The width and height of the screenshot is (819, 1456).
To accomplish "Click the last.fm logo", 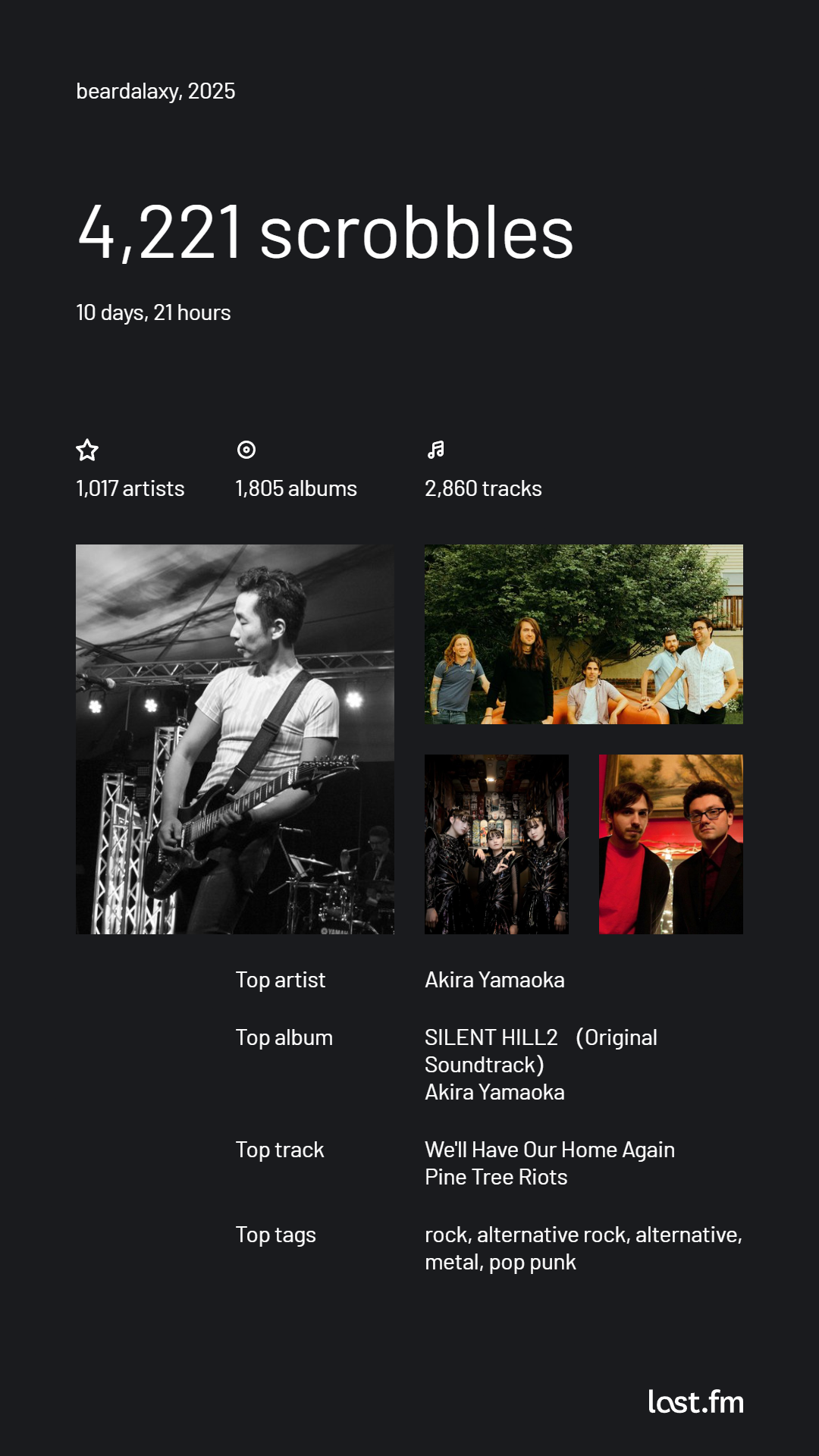I will click(695, 1402).
